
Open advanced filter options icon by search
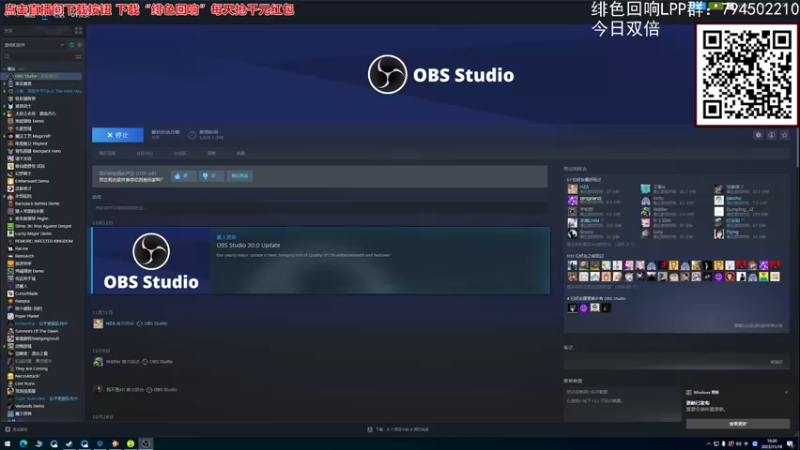(x=78, y=57)
